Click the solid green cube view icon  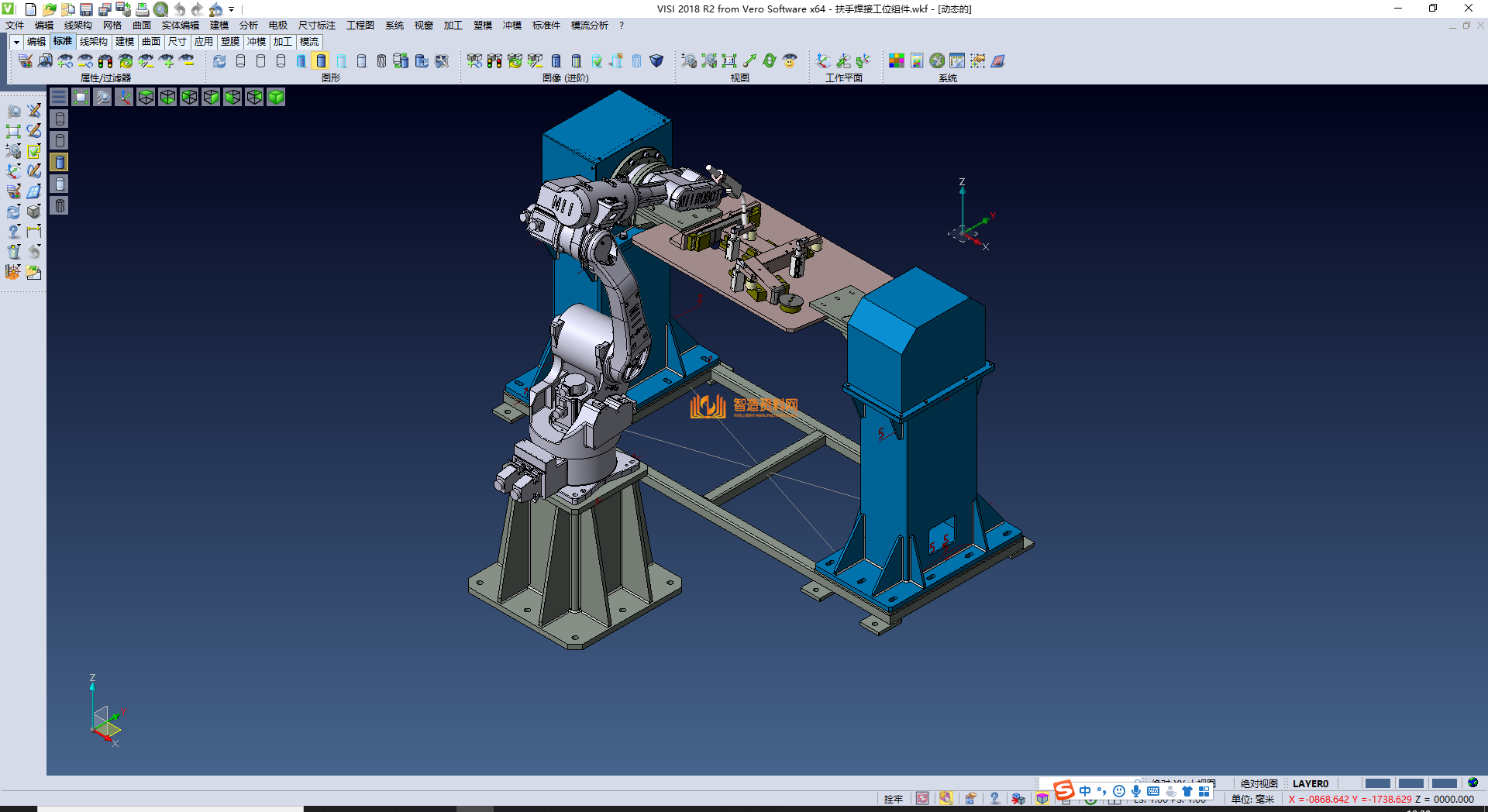tap(276, 97)
